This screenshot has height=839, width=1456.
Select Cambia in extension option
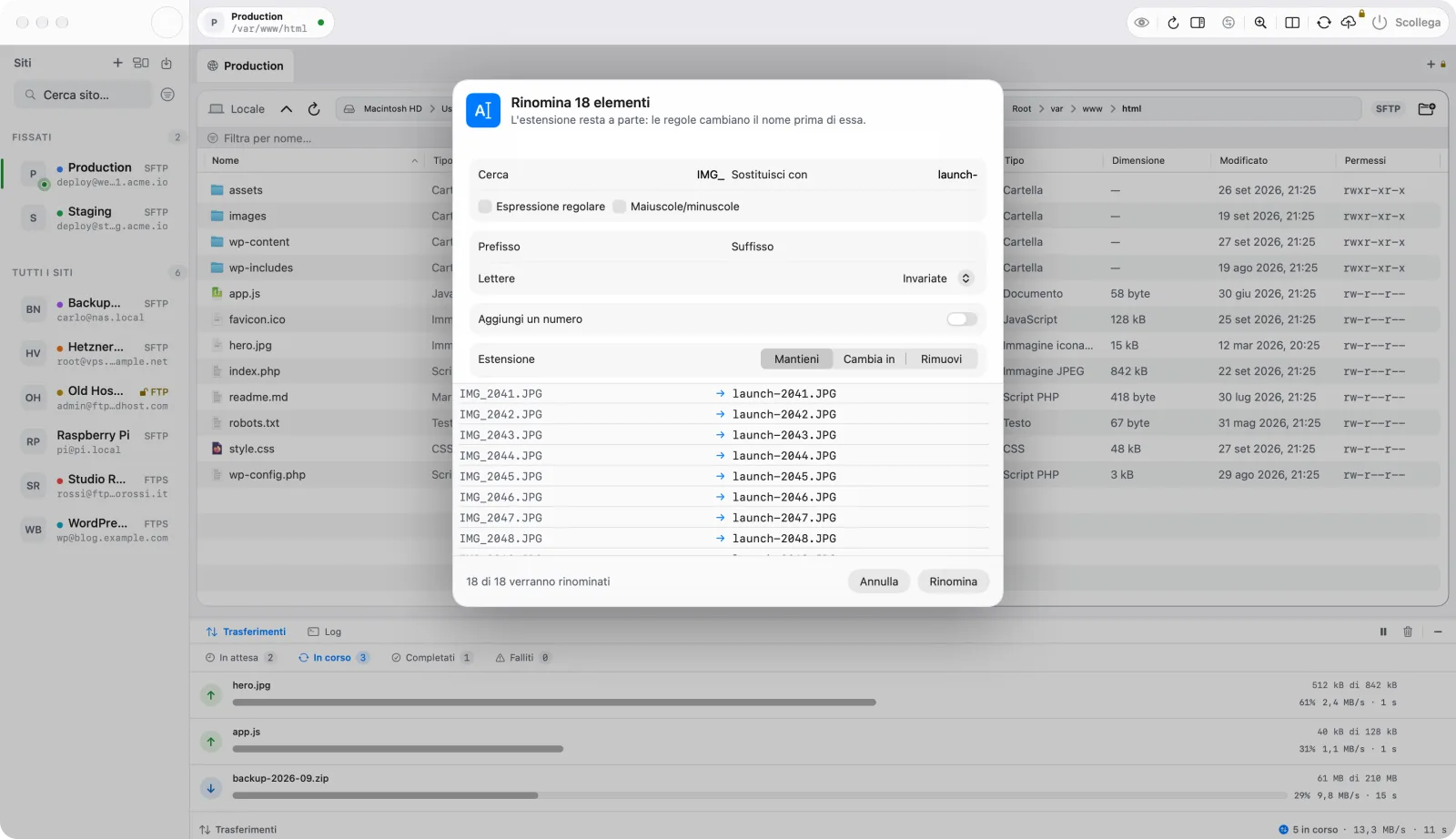point(869,359)
